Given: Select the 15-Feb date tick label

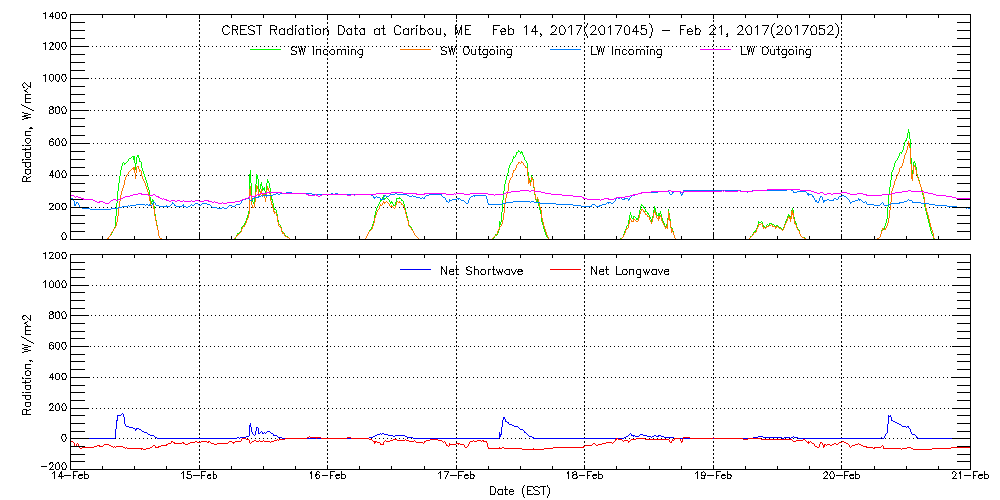Looking at the screenshot, I should click(x=200, y=477).
